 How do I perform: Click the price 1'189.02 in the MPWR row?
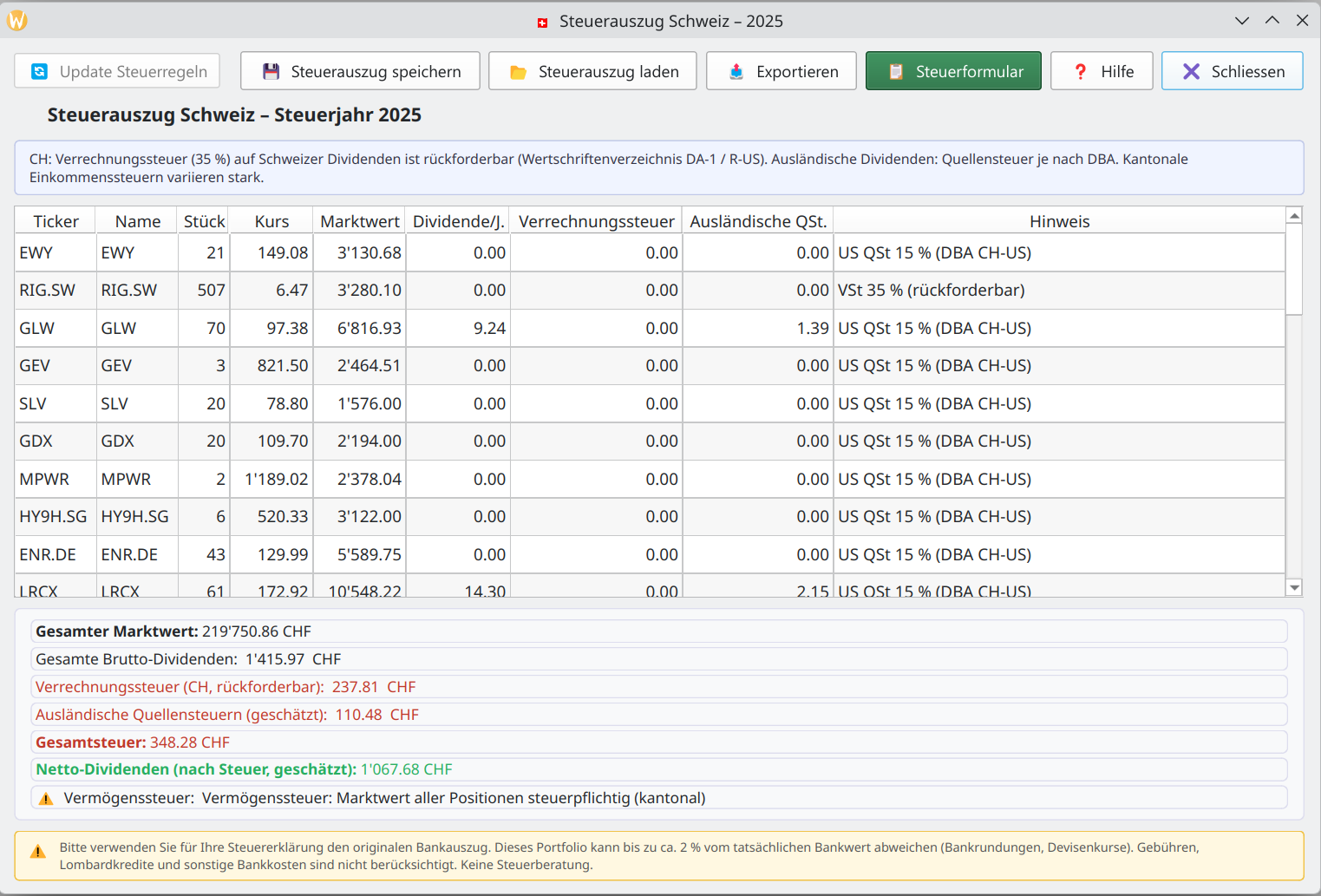pos(271,479)
